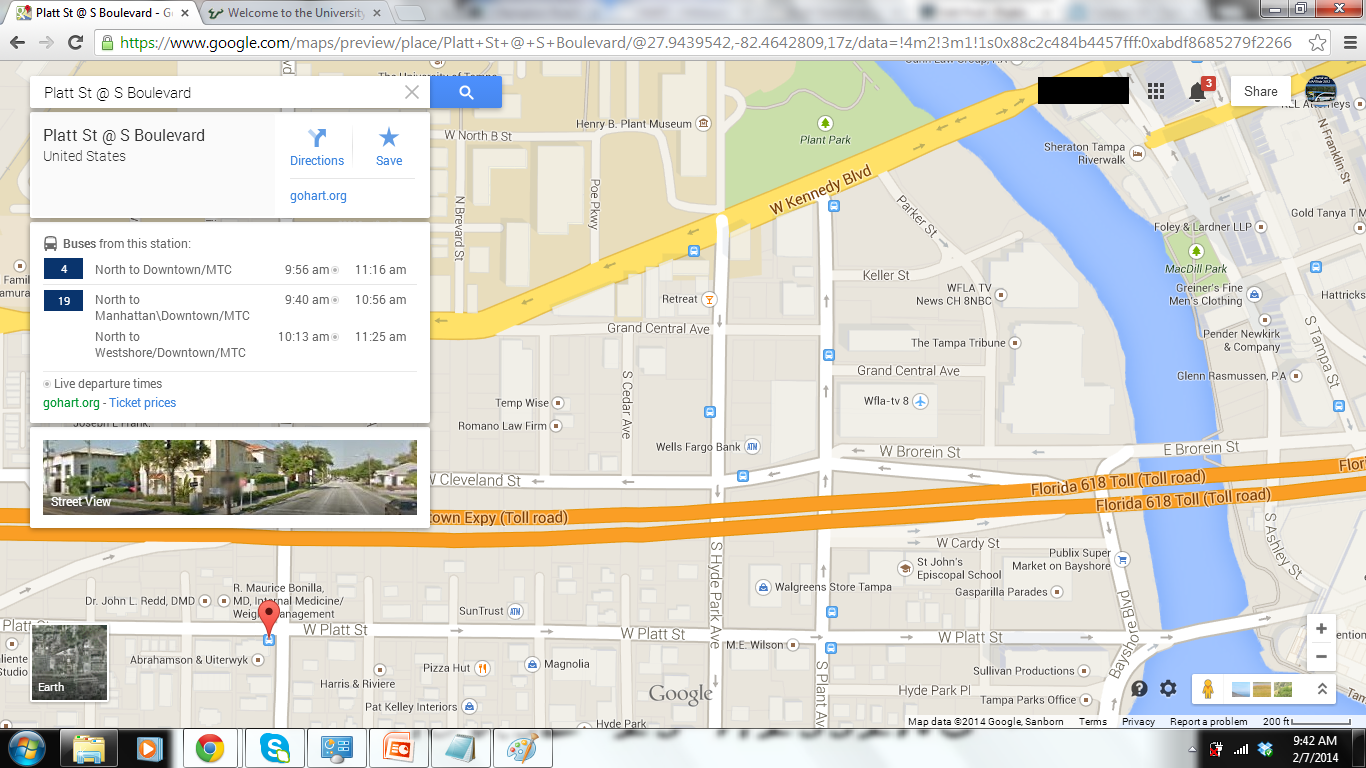Switch to Earth satellite view
The width and height of the screenshot is (1366, 768).
click(x=69, y=663)
